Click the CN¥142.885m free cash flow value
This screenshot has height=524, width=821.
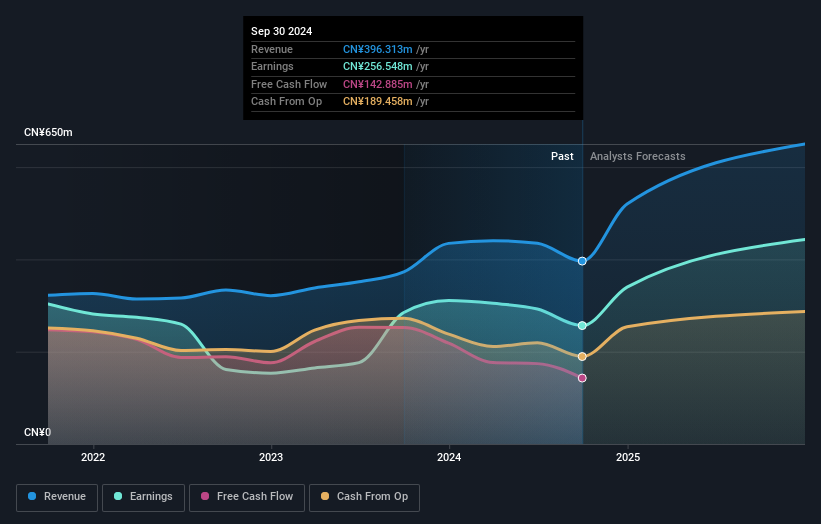point(378,84)
